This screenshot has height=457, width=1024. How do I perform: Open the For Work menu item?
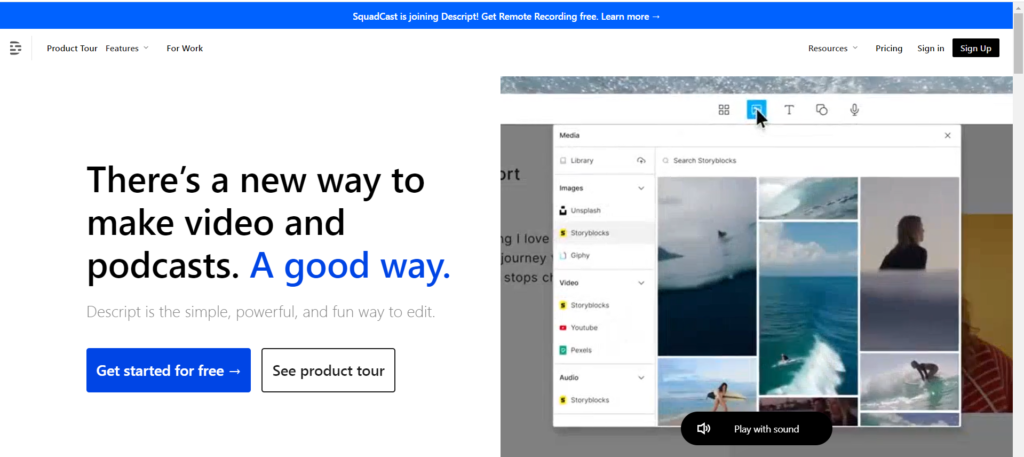(x=185, y=48)
